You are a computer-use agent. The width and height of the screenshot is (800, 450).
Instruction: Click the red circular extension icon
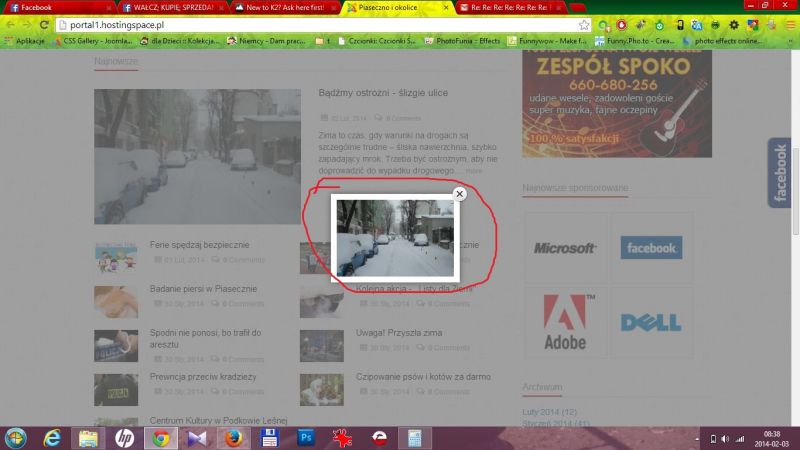(621, 24)
